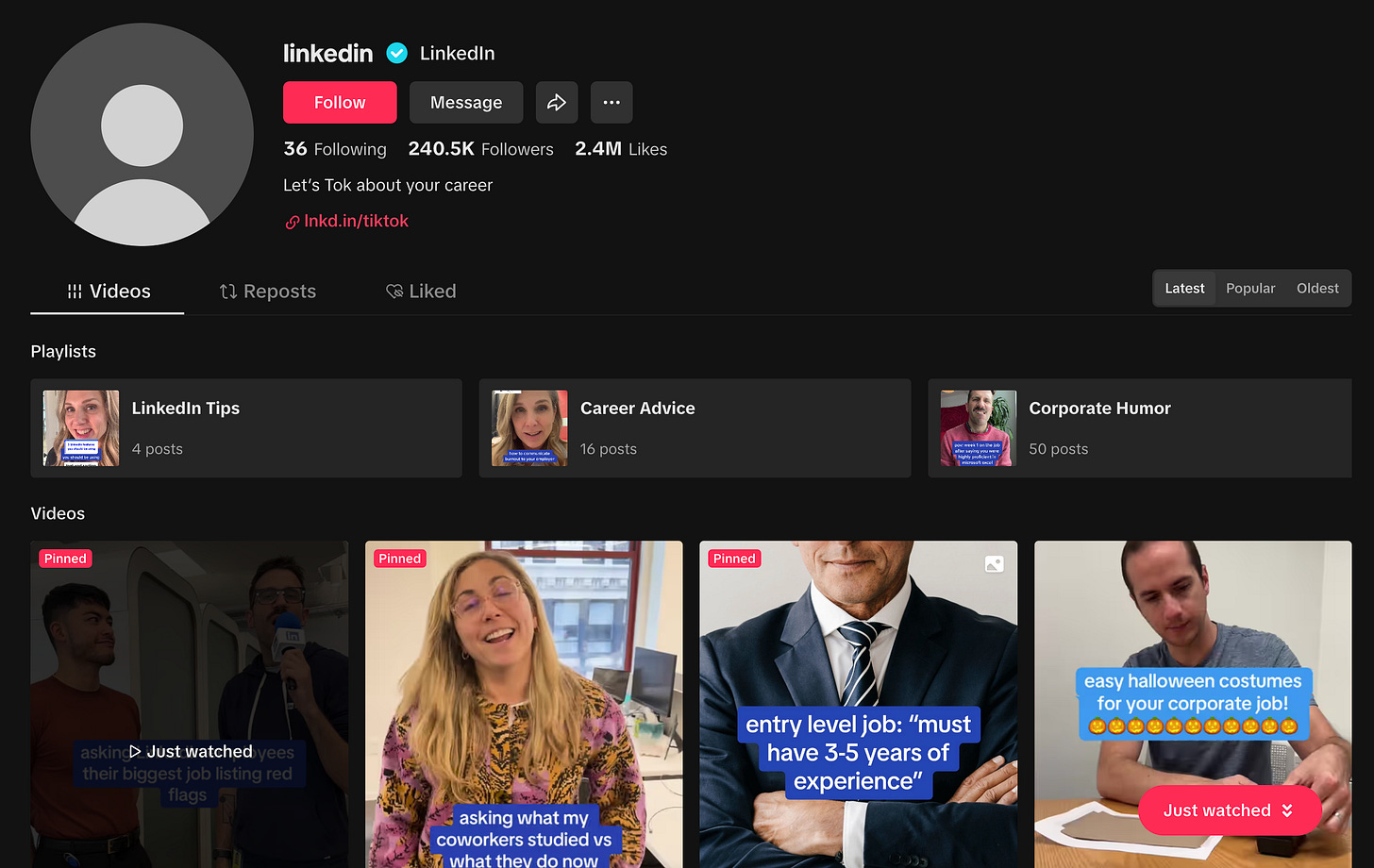Open the LinkedIn Tips playlist
Screen dimensions: 1374x868
[246, 428]
